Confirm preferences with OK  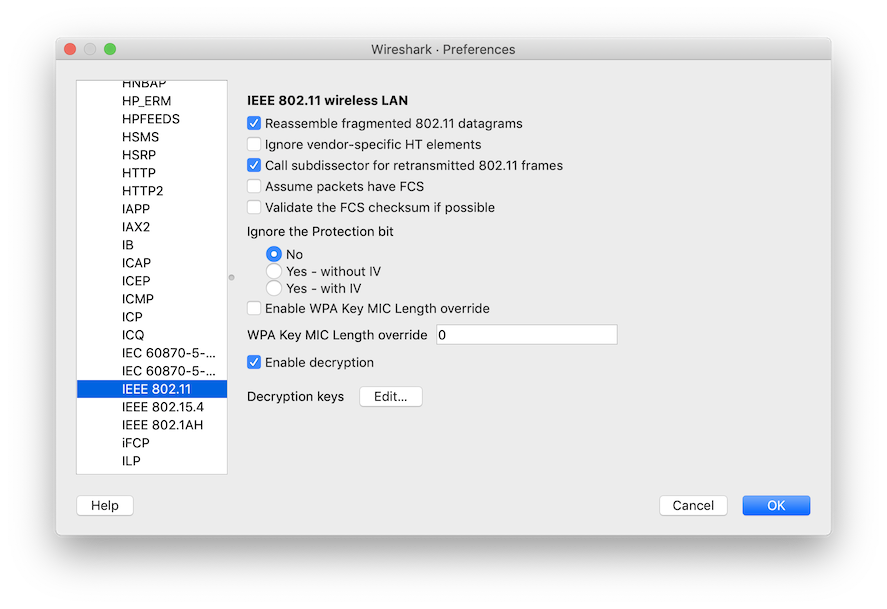pyautogui.click(x=776, y=505)
